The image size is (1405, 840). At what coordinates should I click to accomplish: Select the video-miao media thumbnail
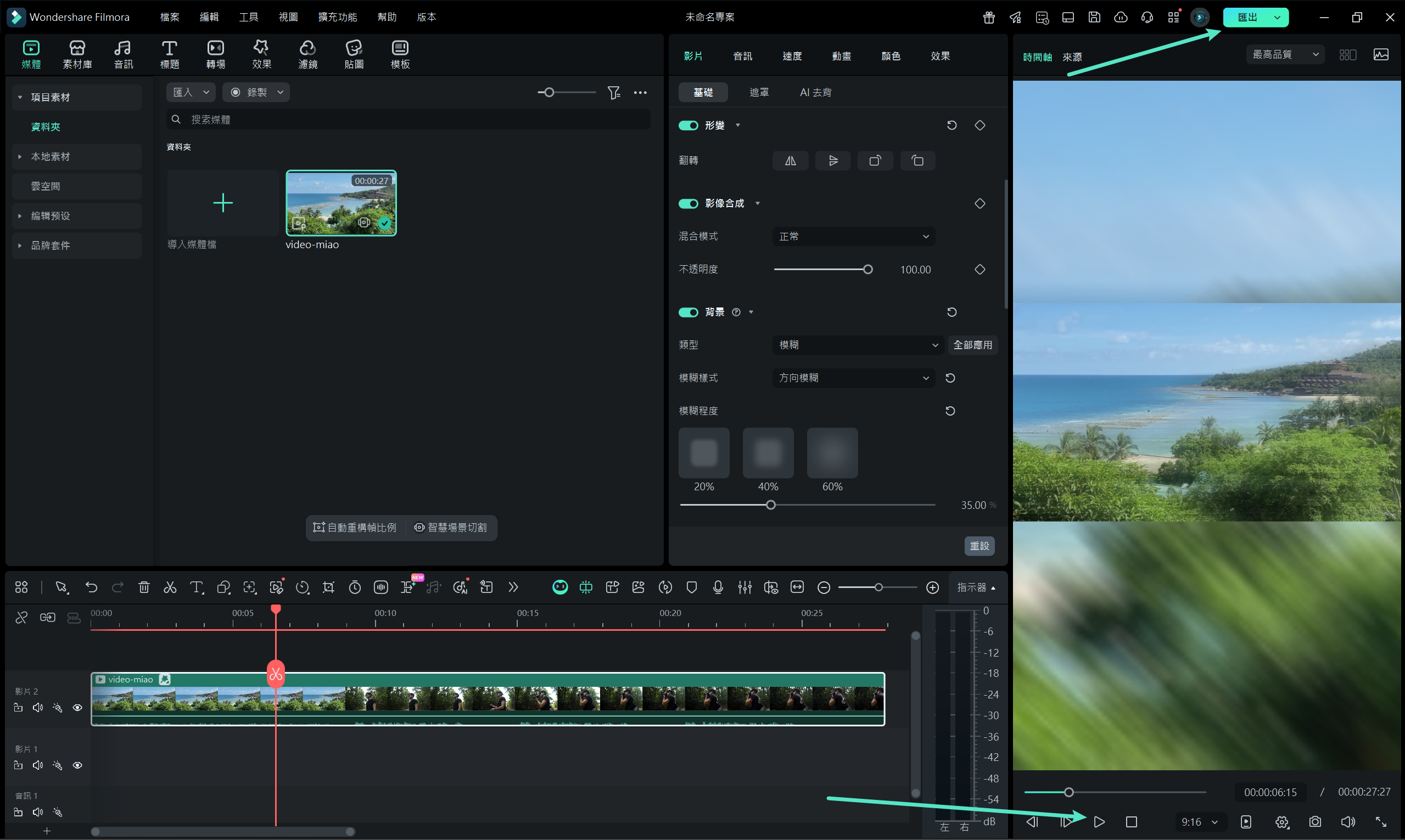point(341,203)
